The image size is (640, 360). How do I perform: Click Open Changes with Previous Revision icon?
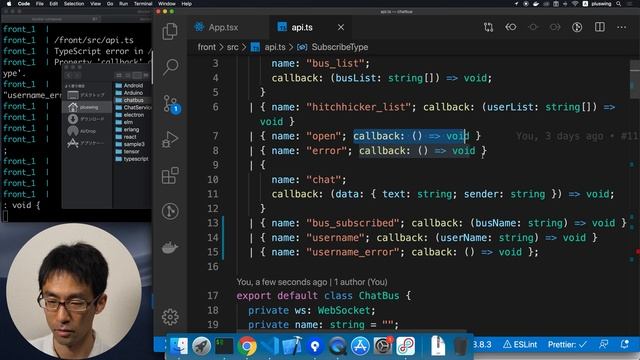click(x=511, y=27)
